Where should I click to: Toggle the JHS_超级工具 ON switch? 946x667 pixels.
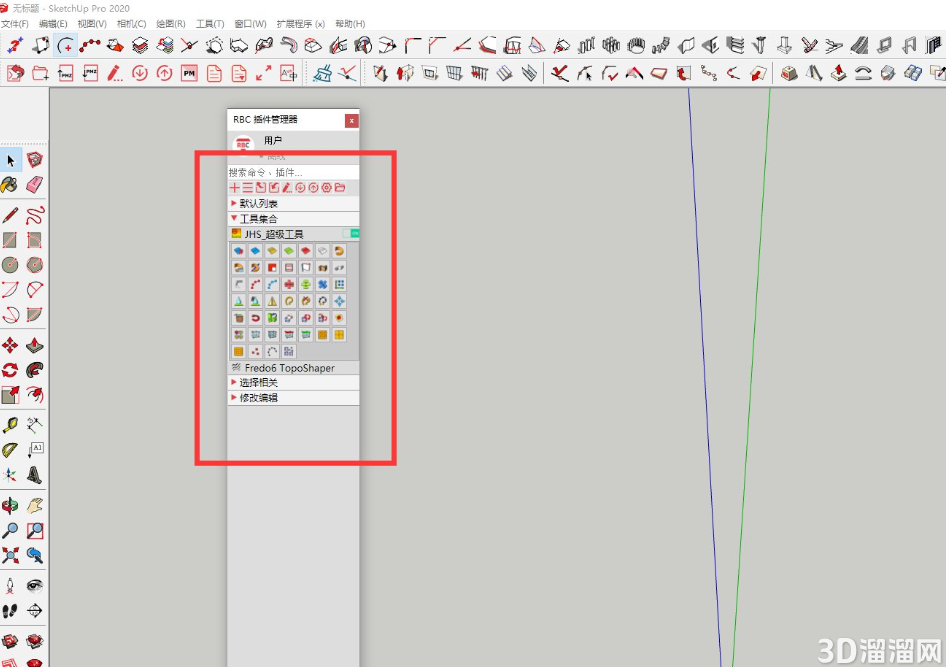(351, 233)
